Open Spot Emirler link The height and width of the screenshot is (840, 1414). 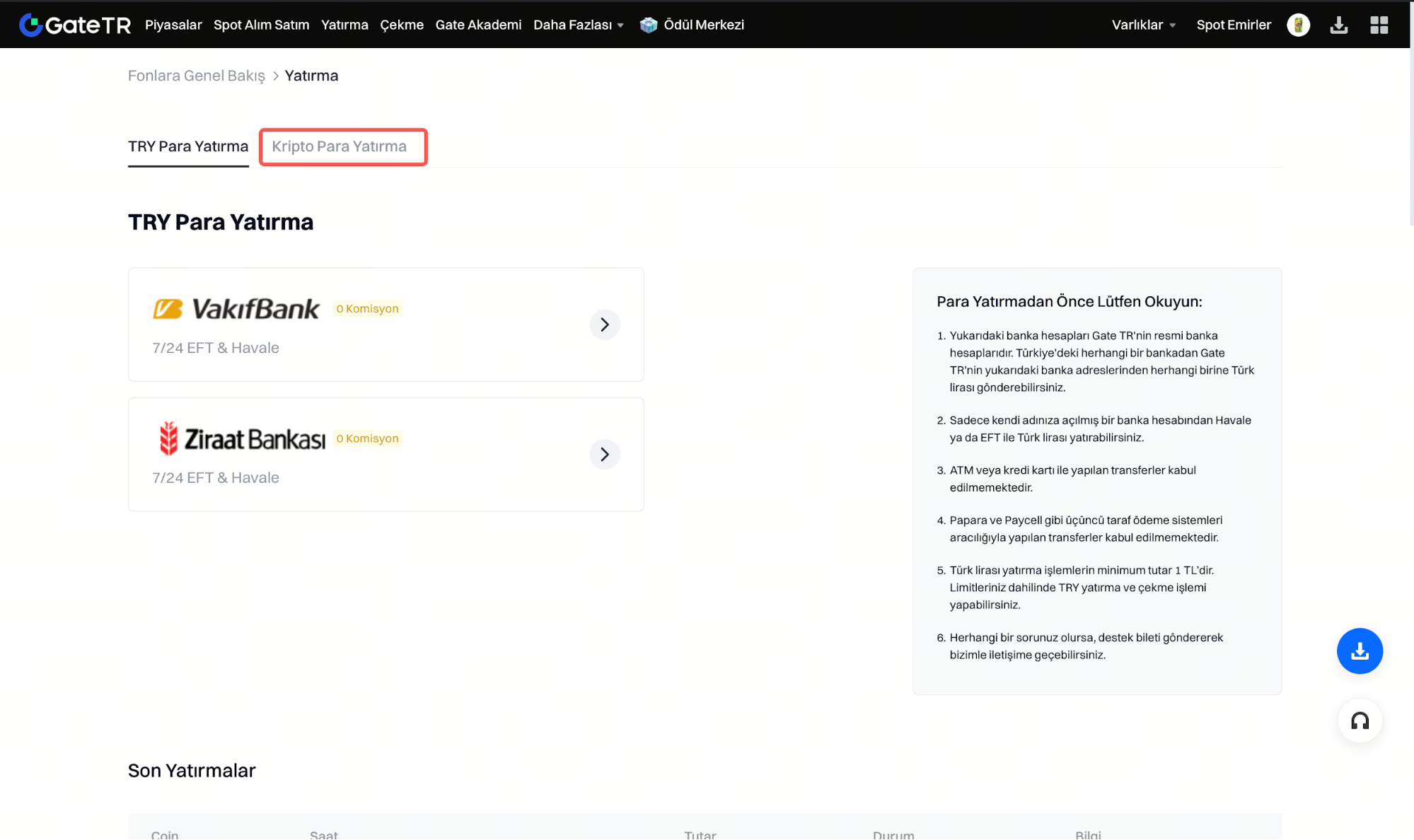coord(1233,25)
